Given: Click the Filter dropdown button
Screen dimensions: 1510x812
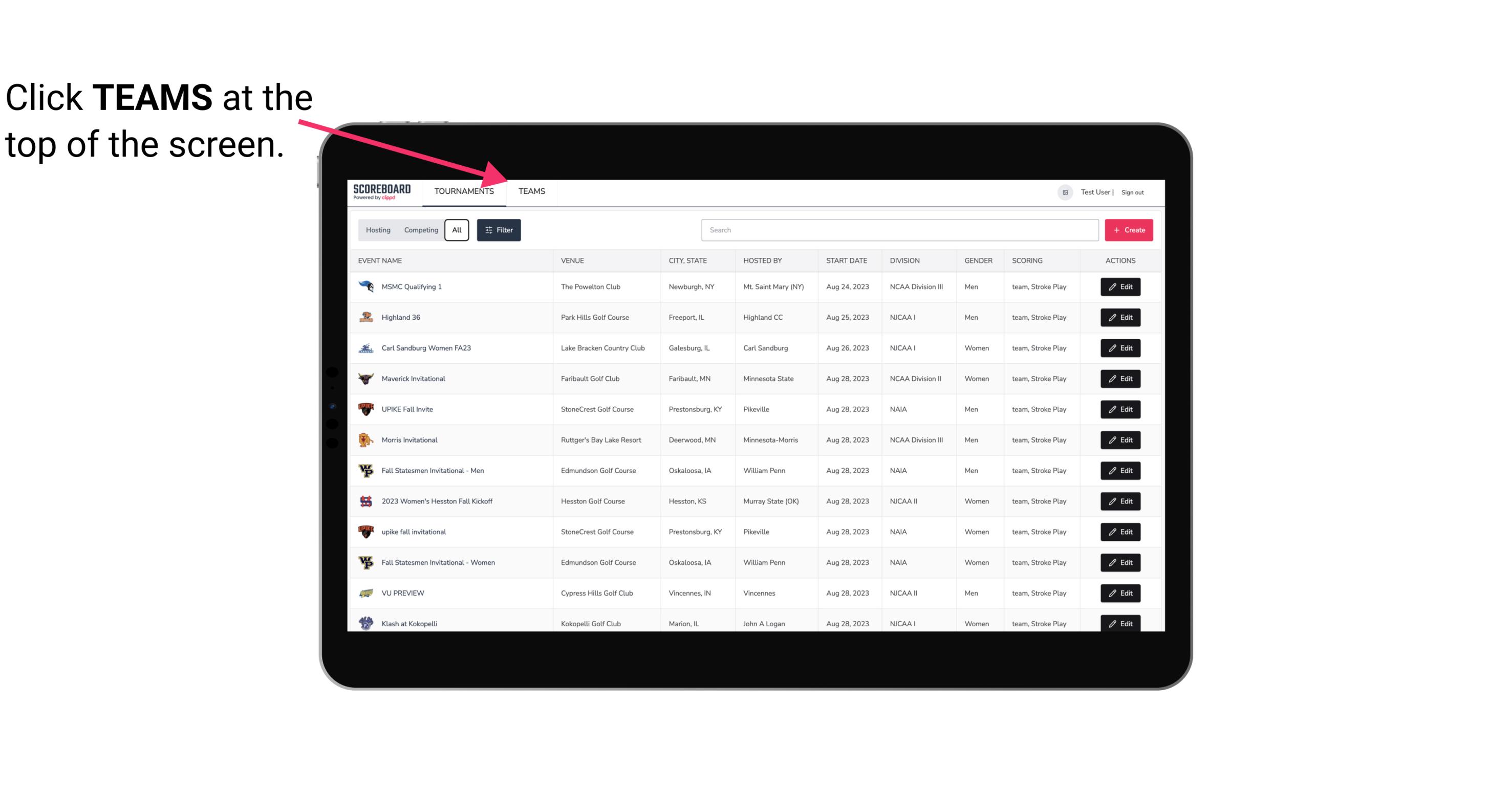Looking at the screenshot, I should (x=499, y=229).
